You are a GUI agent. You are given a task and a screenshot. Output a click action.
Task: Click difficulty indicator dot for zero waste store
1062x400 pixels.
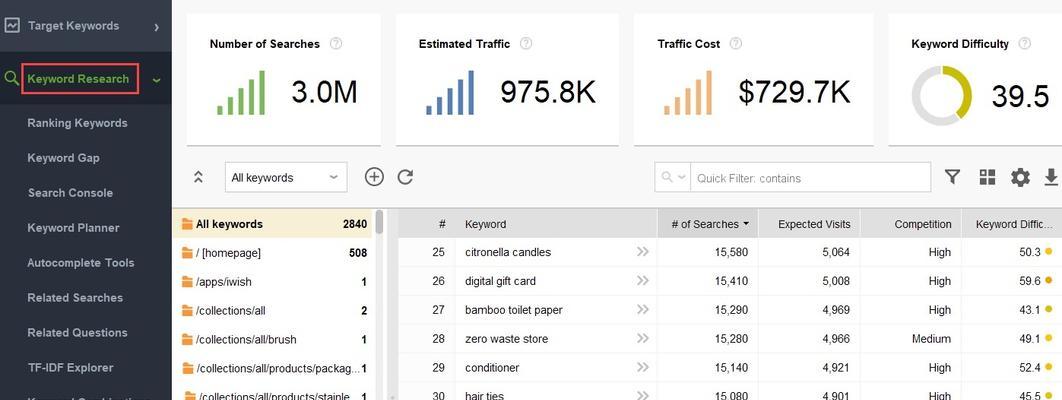pos(1048,339)
